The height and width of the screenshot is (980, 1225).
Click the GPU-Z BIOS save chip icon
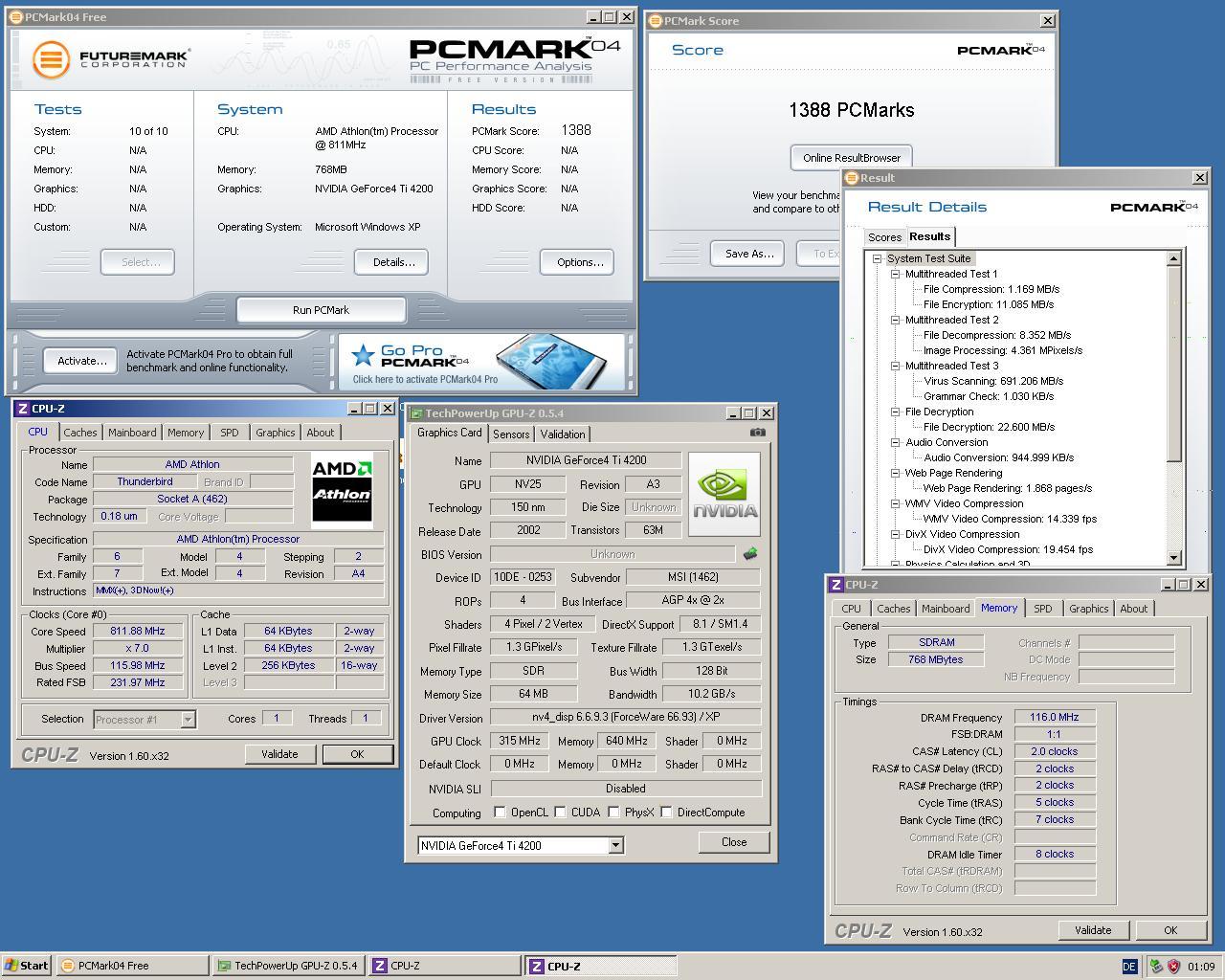pyautogui.click(x=750, y=553)
